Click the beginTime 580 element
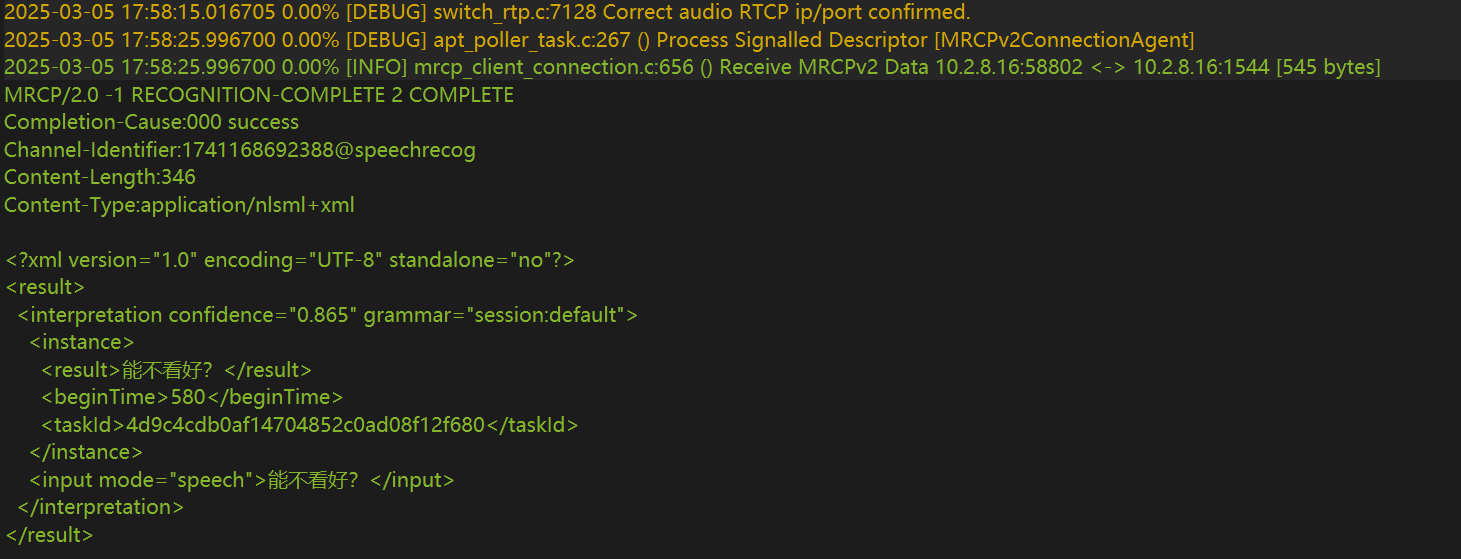 [192, 397]
